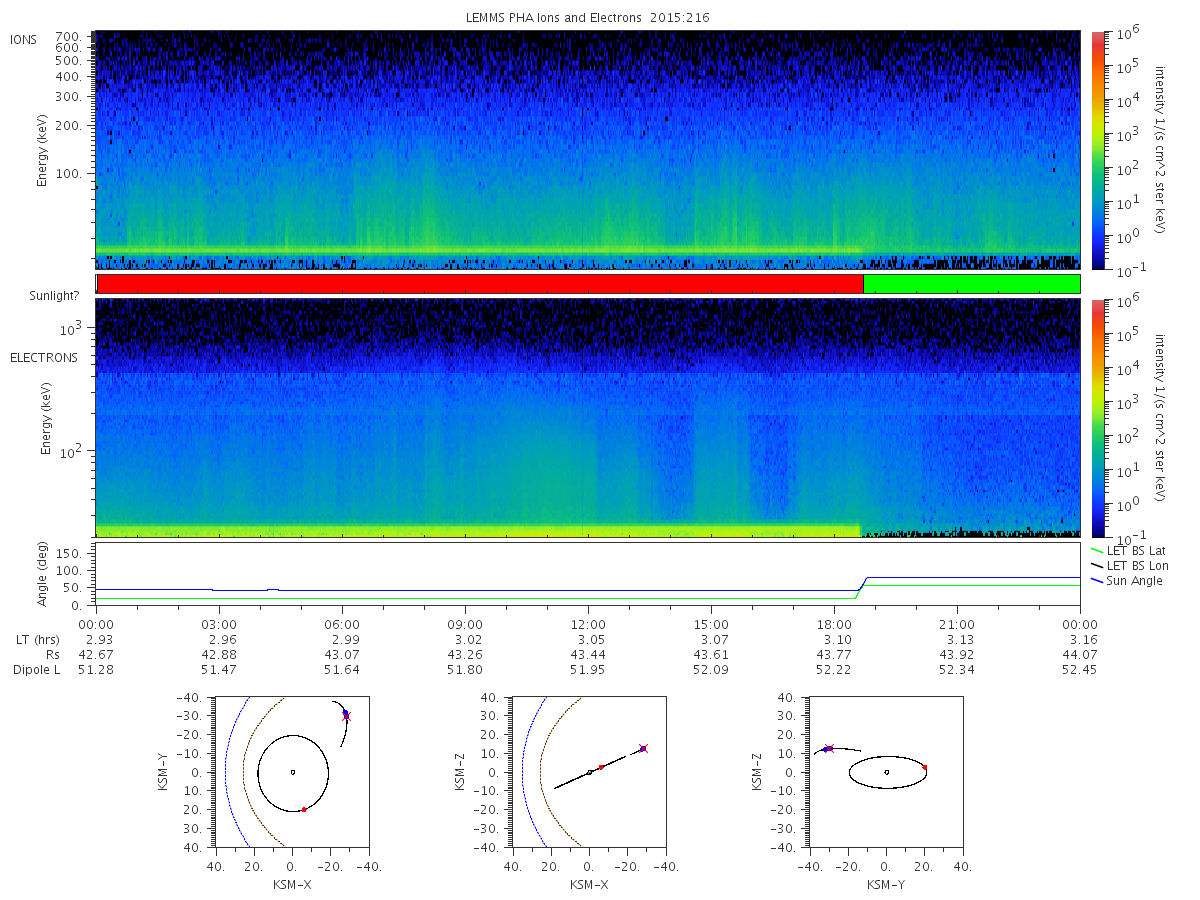
Task: Click the red dot in the KSM-X/KSM-Z plot
Action: [601, 767]
